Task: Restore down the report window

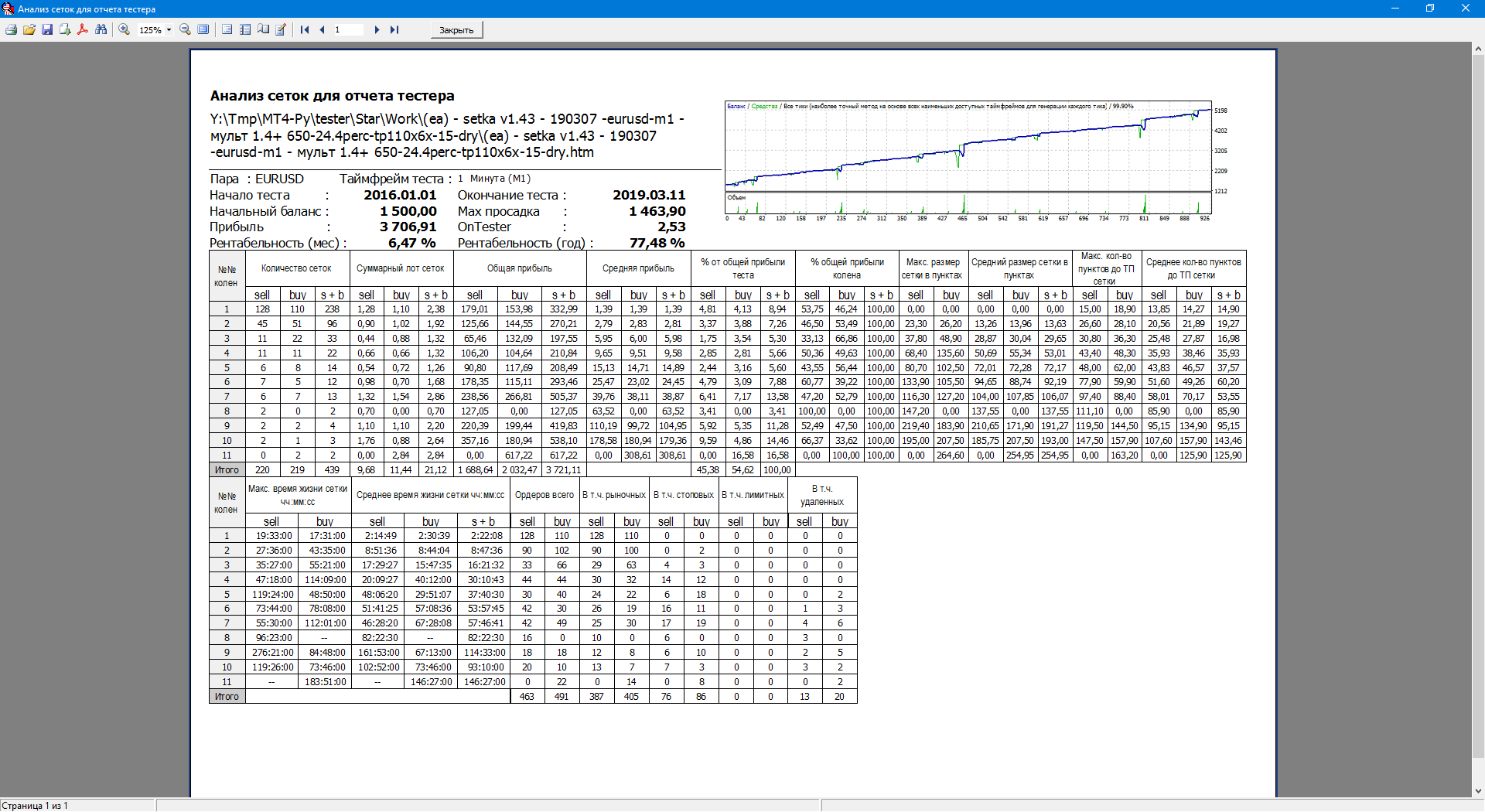Action: [x=1430, y=9]
